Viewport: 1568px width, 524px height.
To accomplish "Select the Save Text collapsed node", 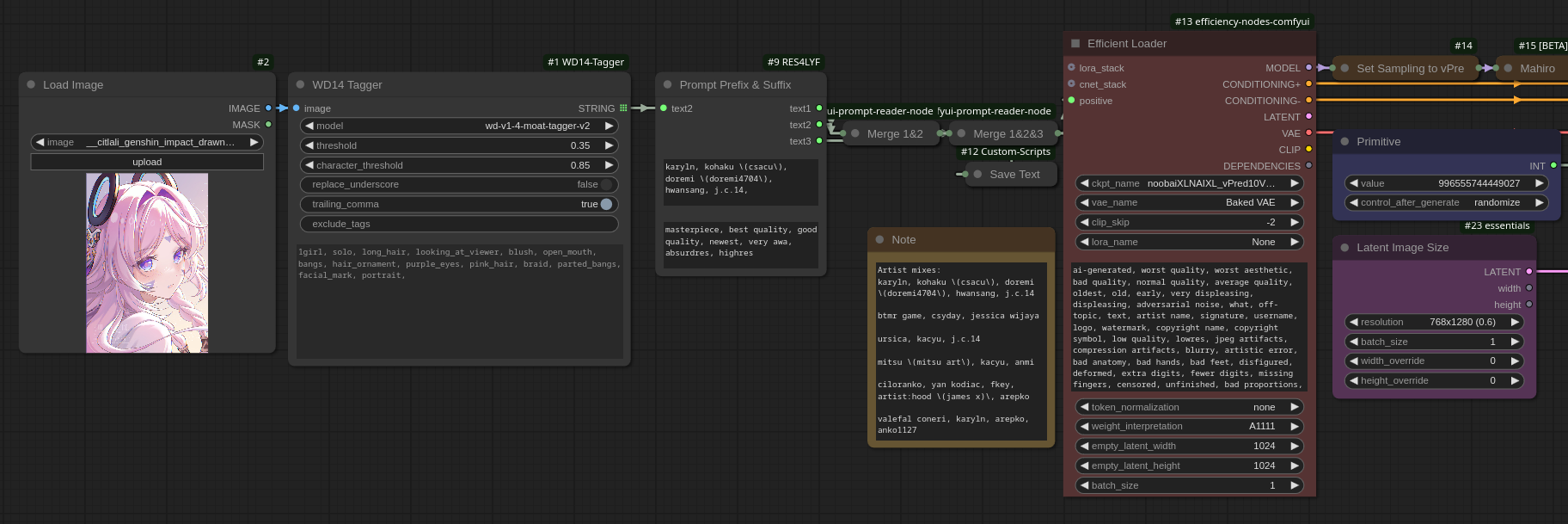I will coord(1011,174).
